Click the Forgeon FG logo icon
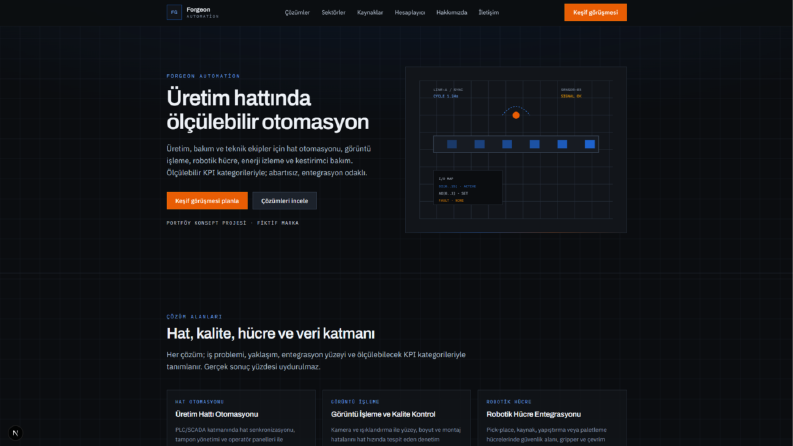The width and height of the screenshot is (793, 446). (x=174, y=12)
